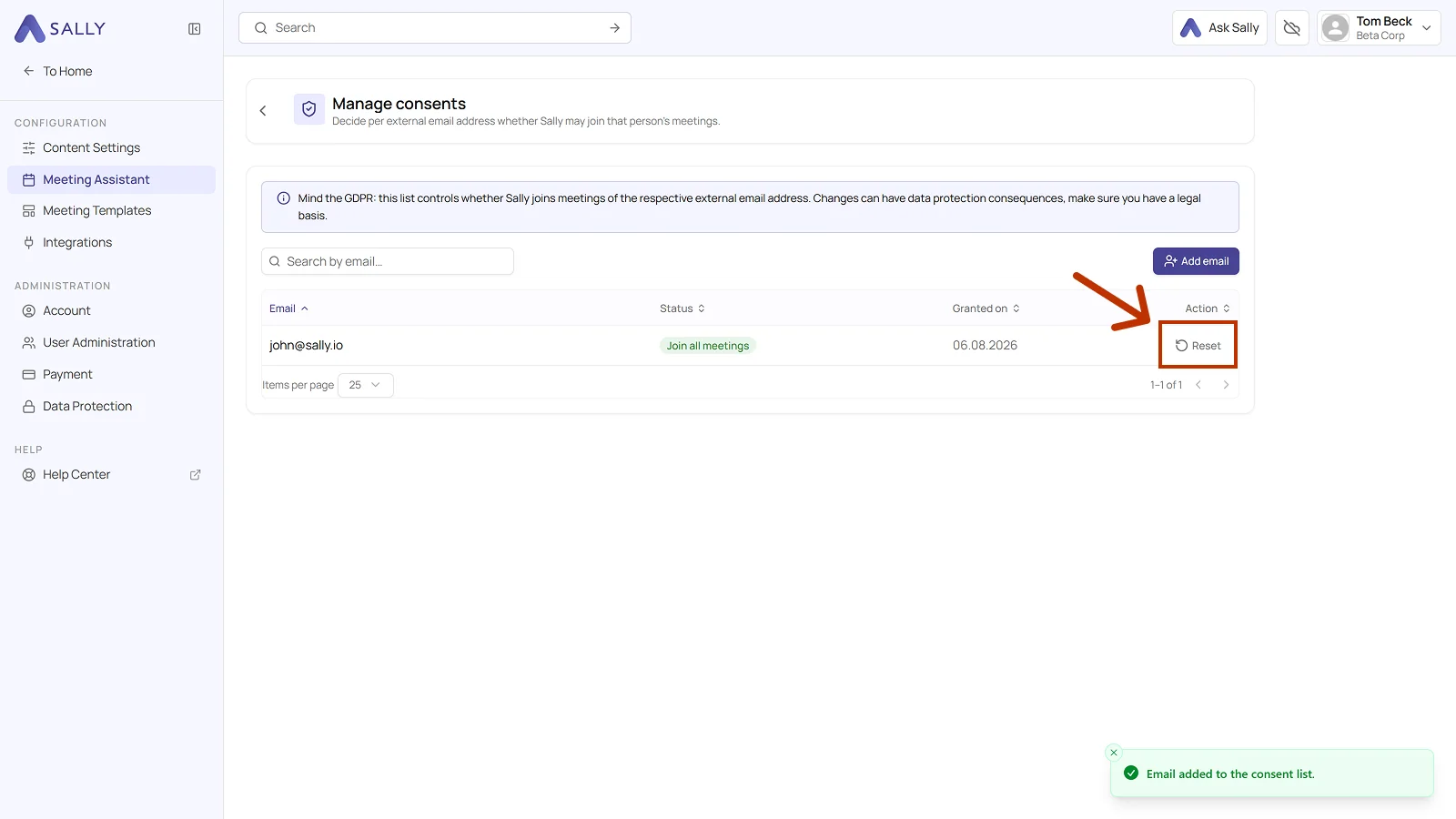The image size is (1456, 819).
Task: Go to previous page arrow
Action: coord(1198,385)
